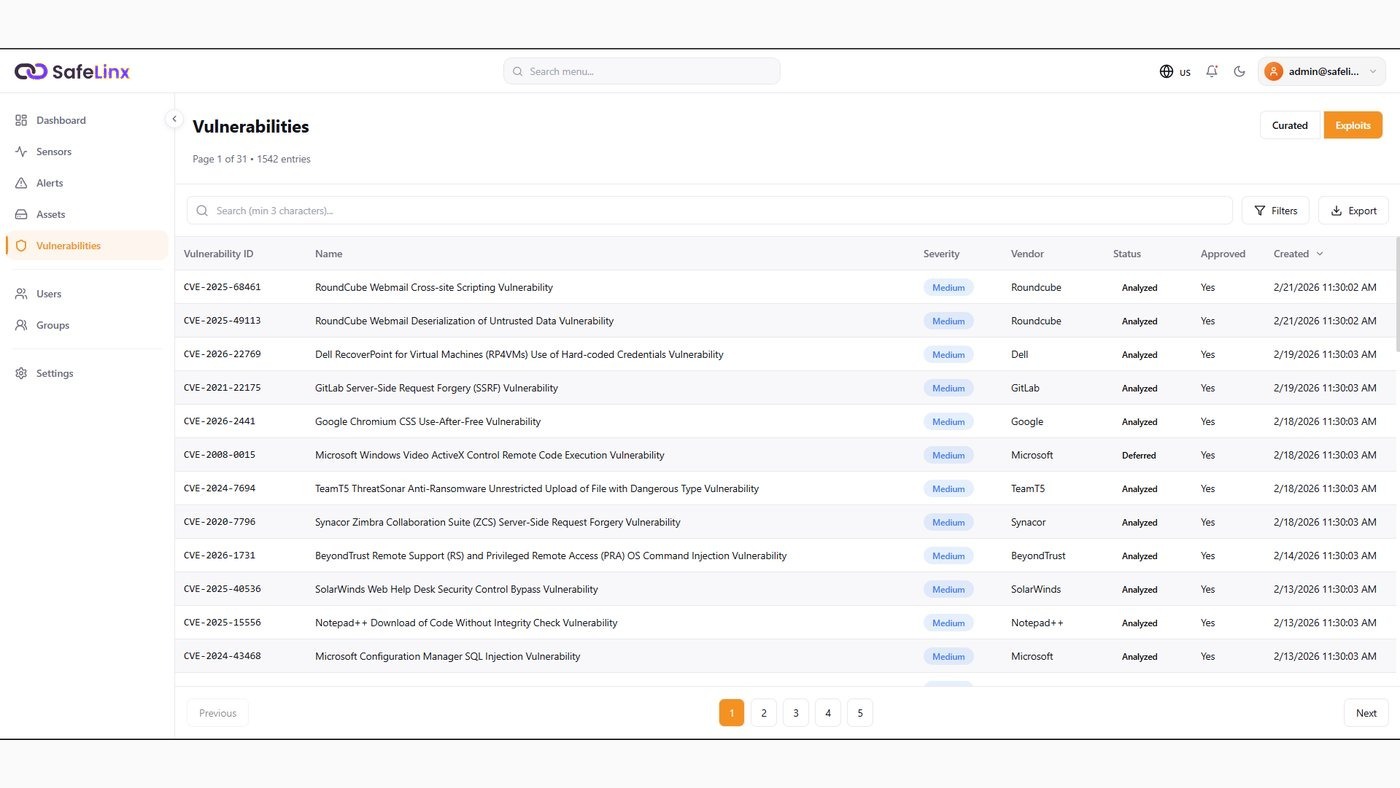
Task: Click the SafeLinx logo
Action: (x=72, y=71)
